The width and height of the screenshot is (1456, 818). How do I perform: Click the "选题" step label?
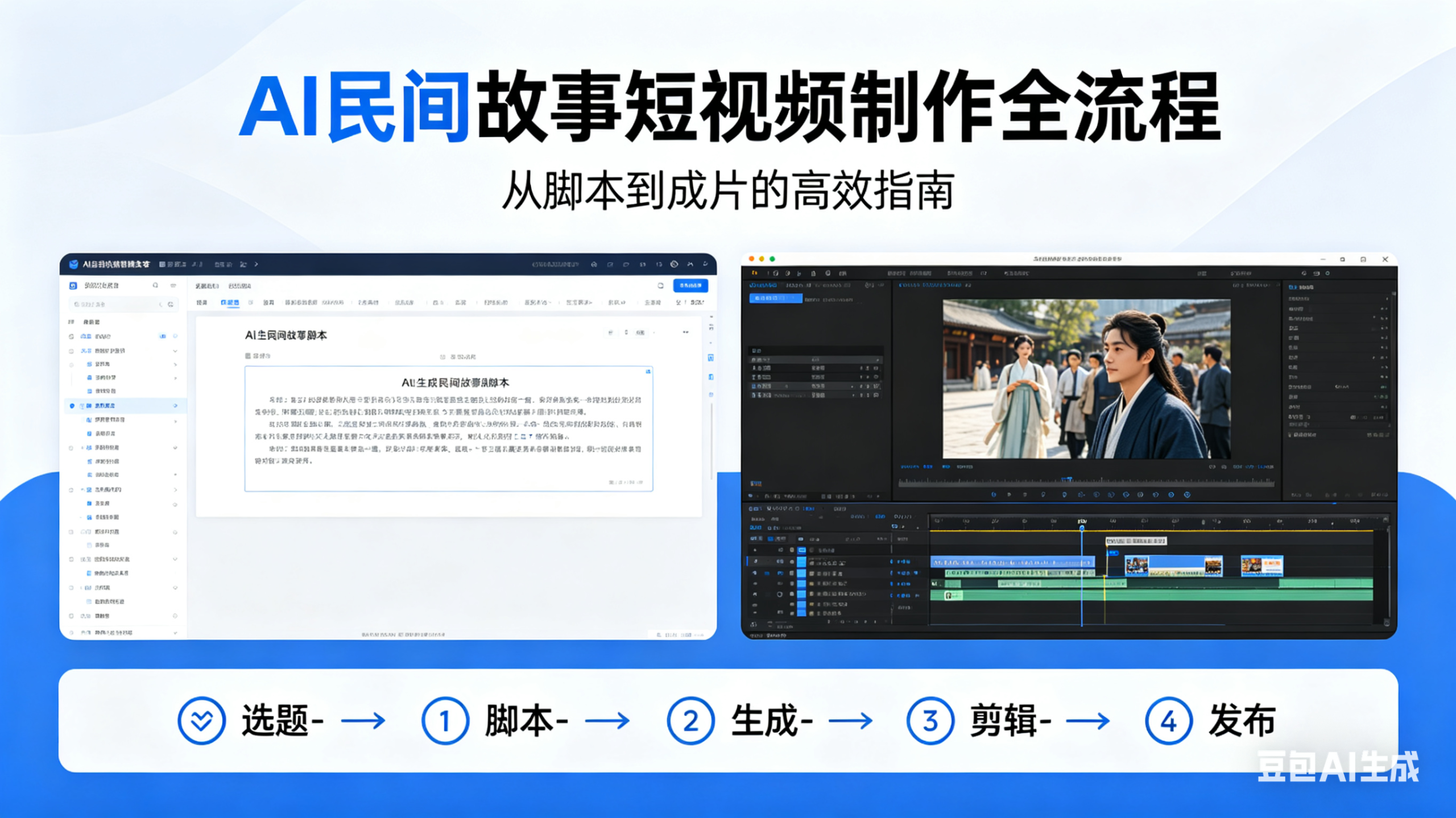(x=275, y=720)
